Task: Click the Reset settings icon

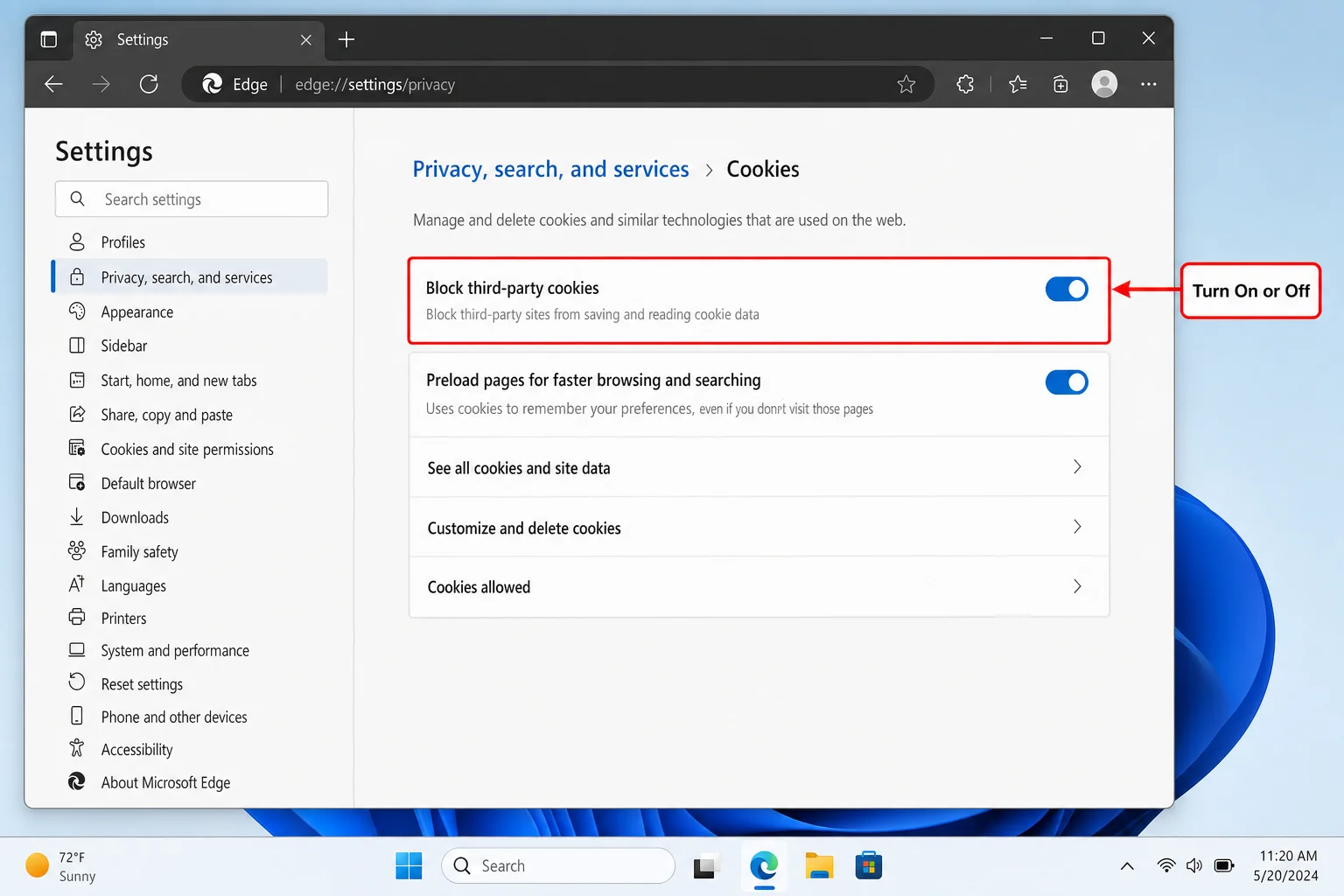Action: 77,682
